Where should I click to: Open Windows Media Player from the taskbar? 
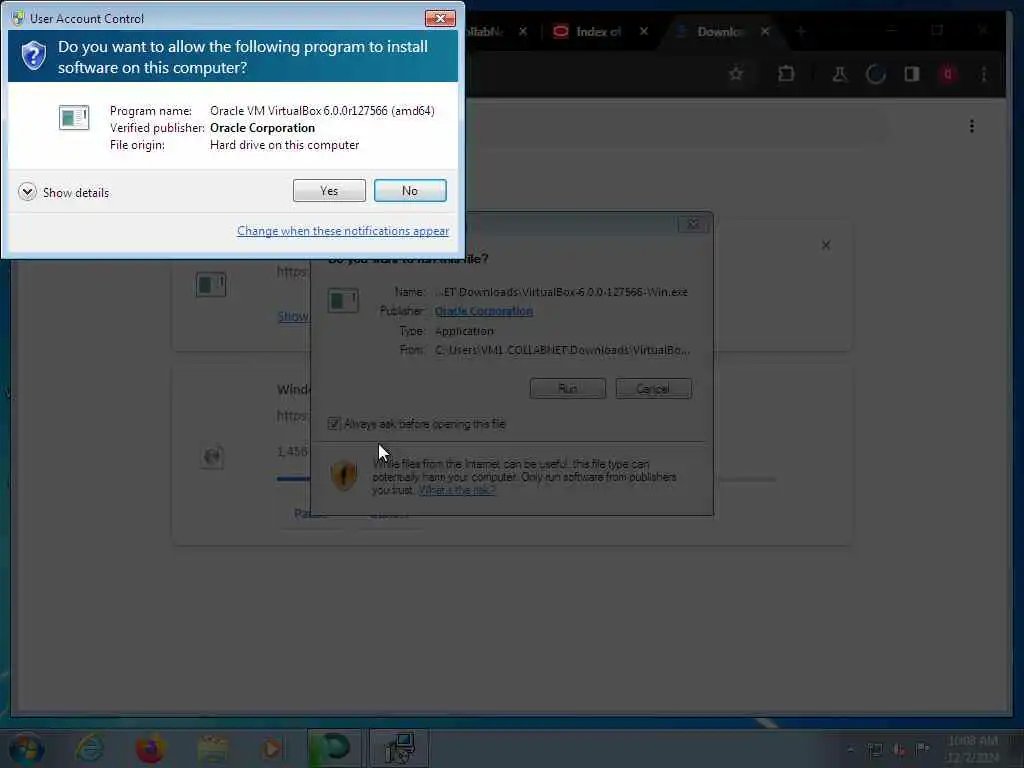coord(272,748)
